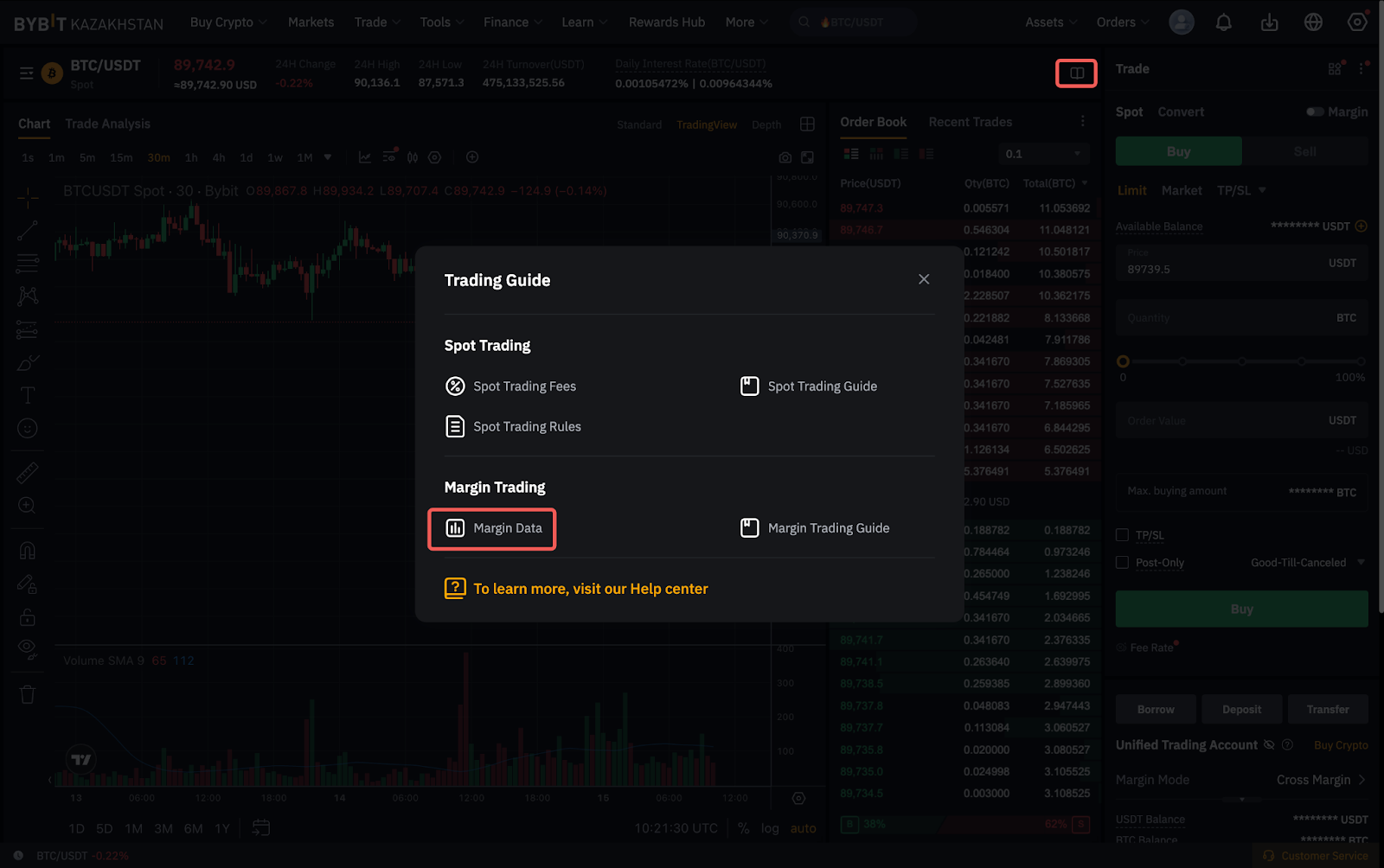The image size is (1384, 868).
Task: Open the user profile avatar
Action: tap(1181, 22)
